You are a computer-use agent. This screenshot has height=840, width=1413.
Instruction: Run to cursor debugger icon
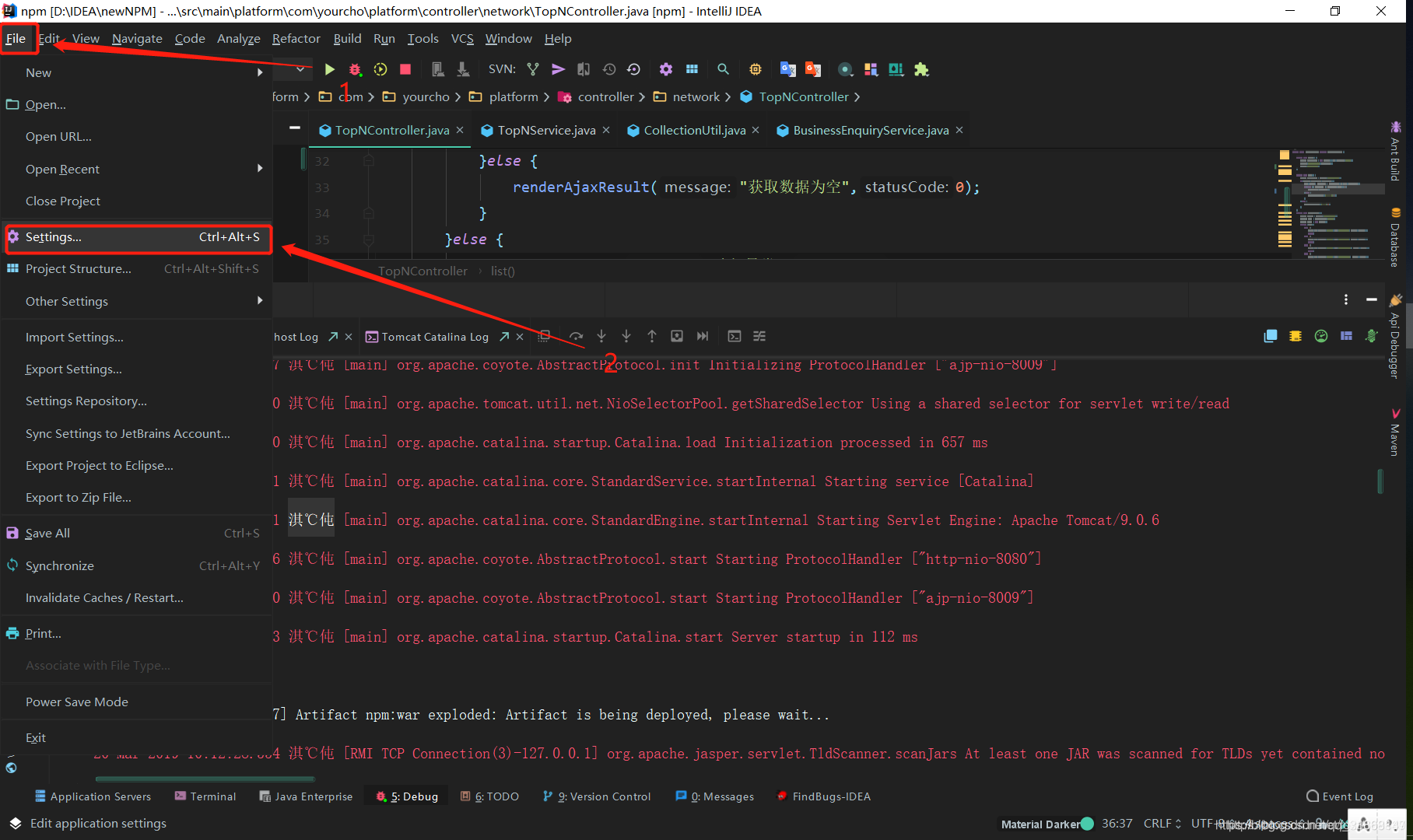click(x=703, y=336)
